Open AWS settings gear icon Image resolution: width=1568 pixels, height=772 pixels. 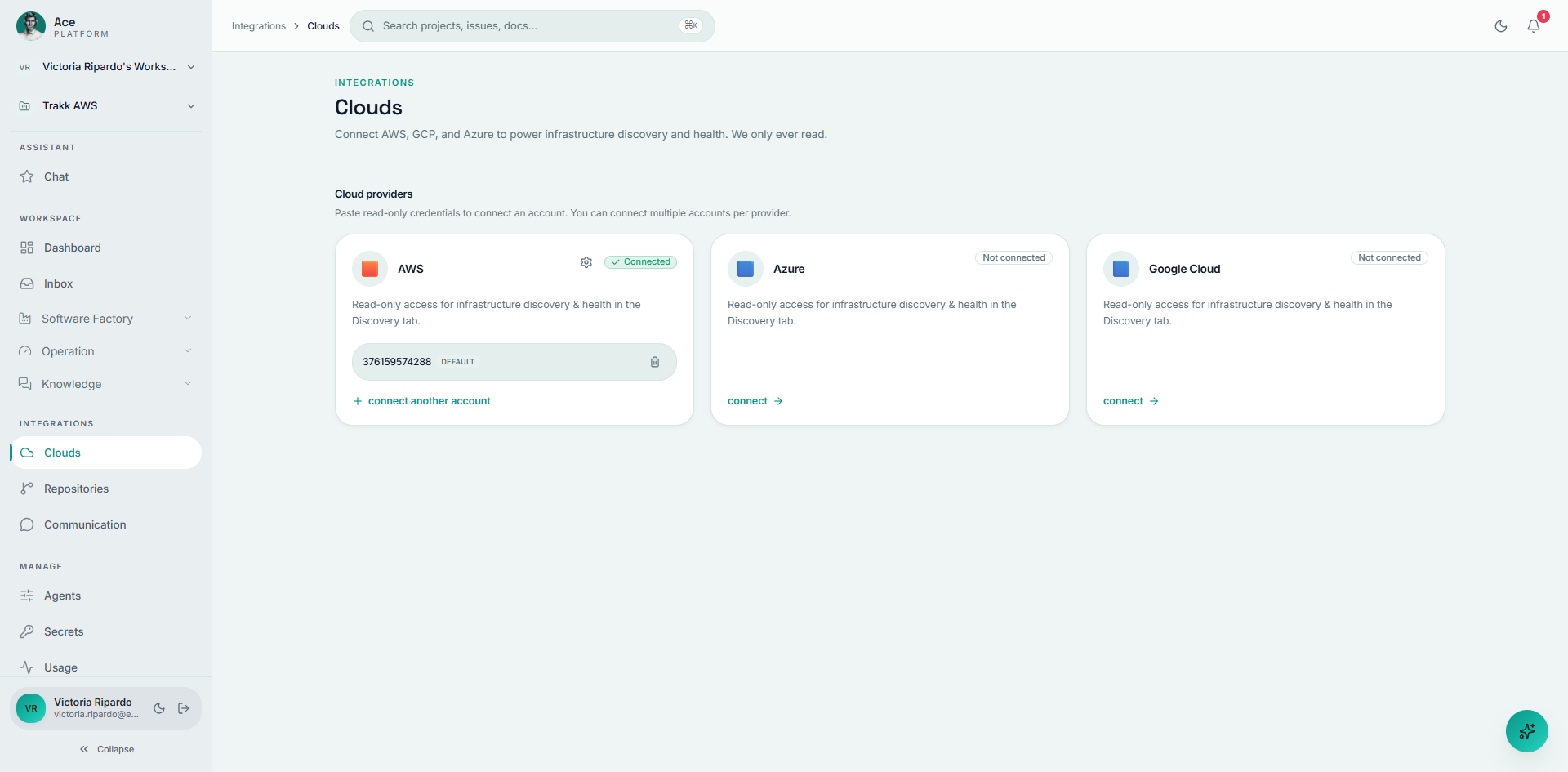[586, 262]
